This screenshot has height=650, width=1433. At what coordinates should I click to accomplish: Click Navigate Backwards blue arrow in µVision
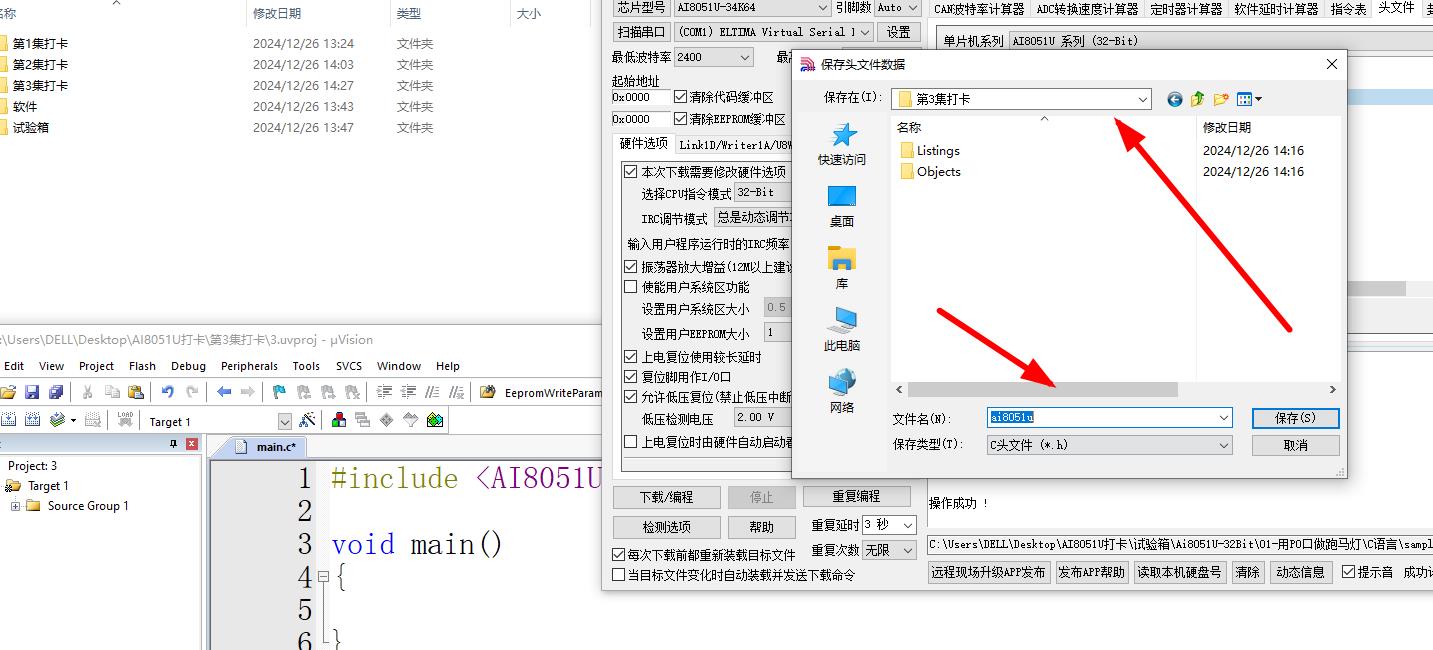point(224,392)
